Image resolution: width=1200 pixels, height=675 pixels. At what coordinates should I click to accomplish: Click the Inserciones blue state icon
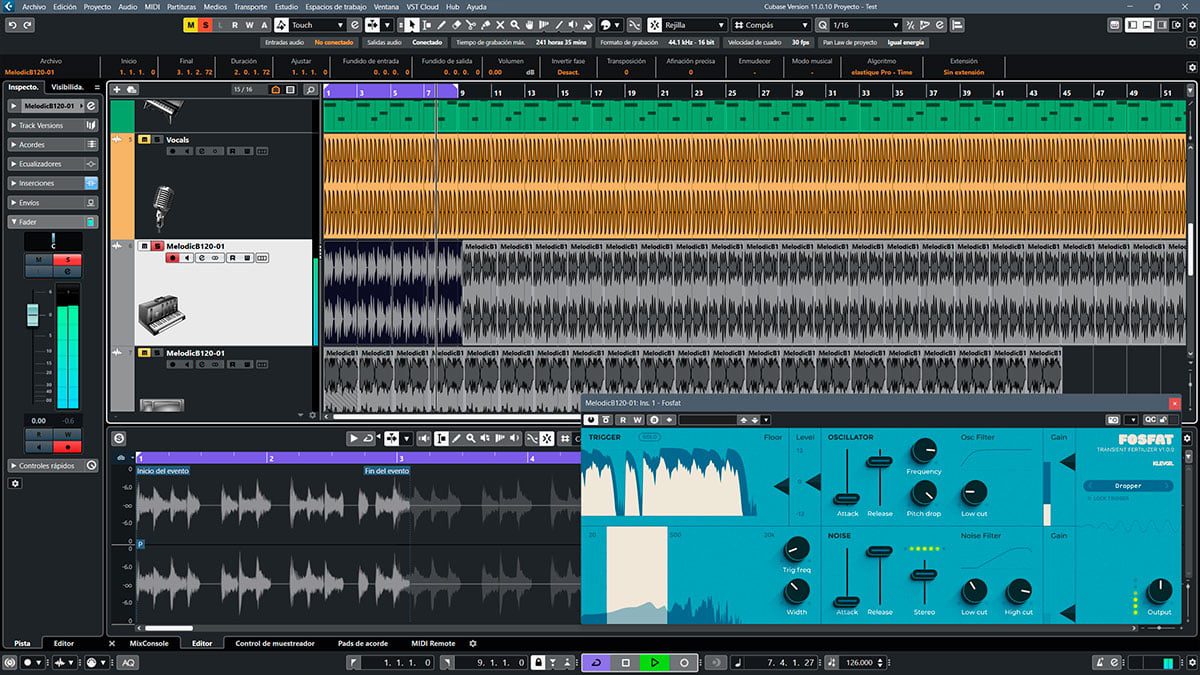tap(91, 183)
